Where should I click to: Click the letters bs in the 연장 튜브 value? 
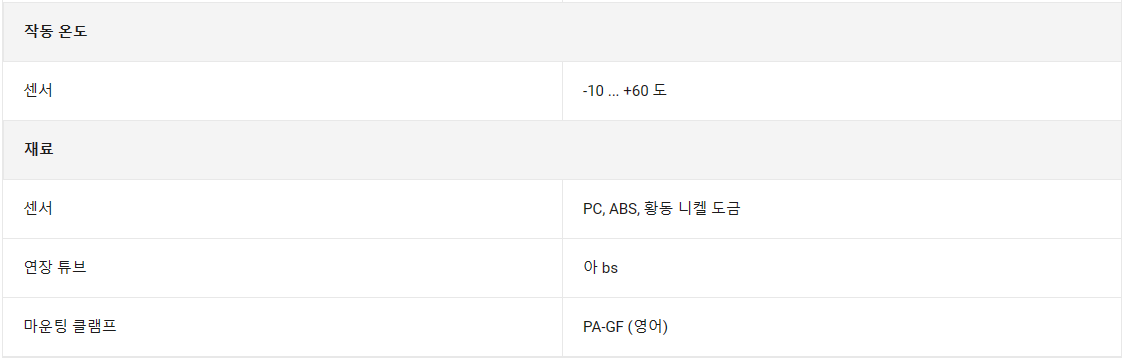[x=610, y=268]
